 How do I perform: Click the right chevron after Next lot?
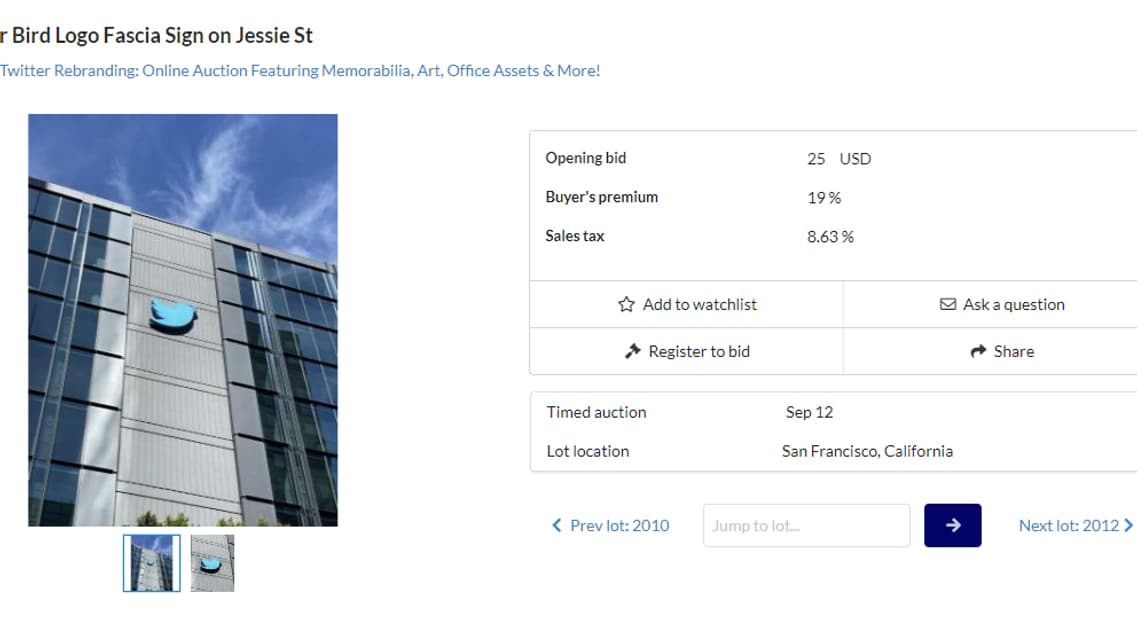pyautogui.click(x=1128, y=525)
